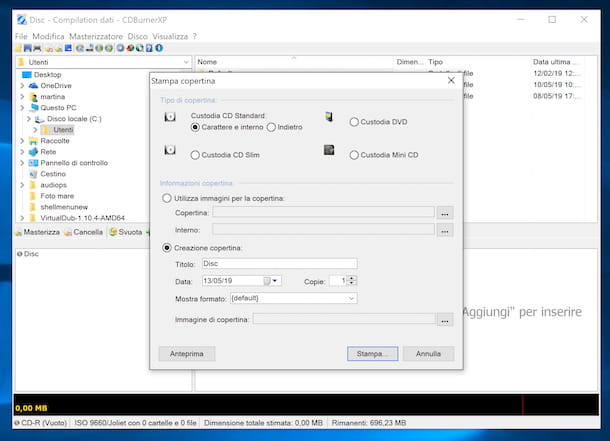
Task: Open the calendar picker for the Data field
Action: tap(273, 281)
